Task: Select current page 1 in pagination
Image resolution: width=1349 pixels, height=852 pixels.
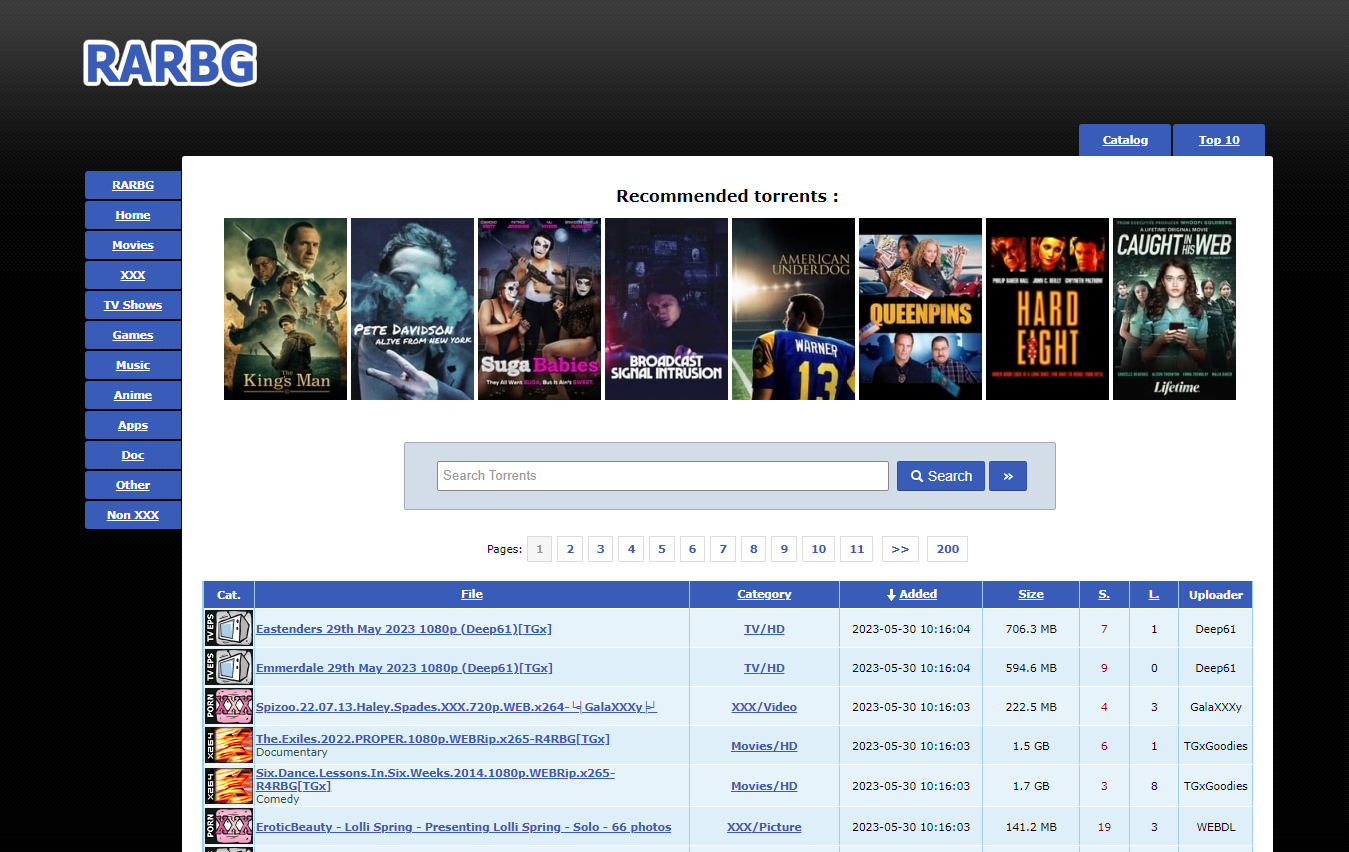Action: (539, 549)
